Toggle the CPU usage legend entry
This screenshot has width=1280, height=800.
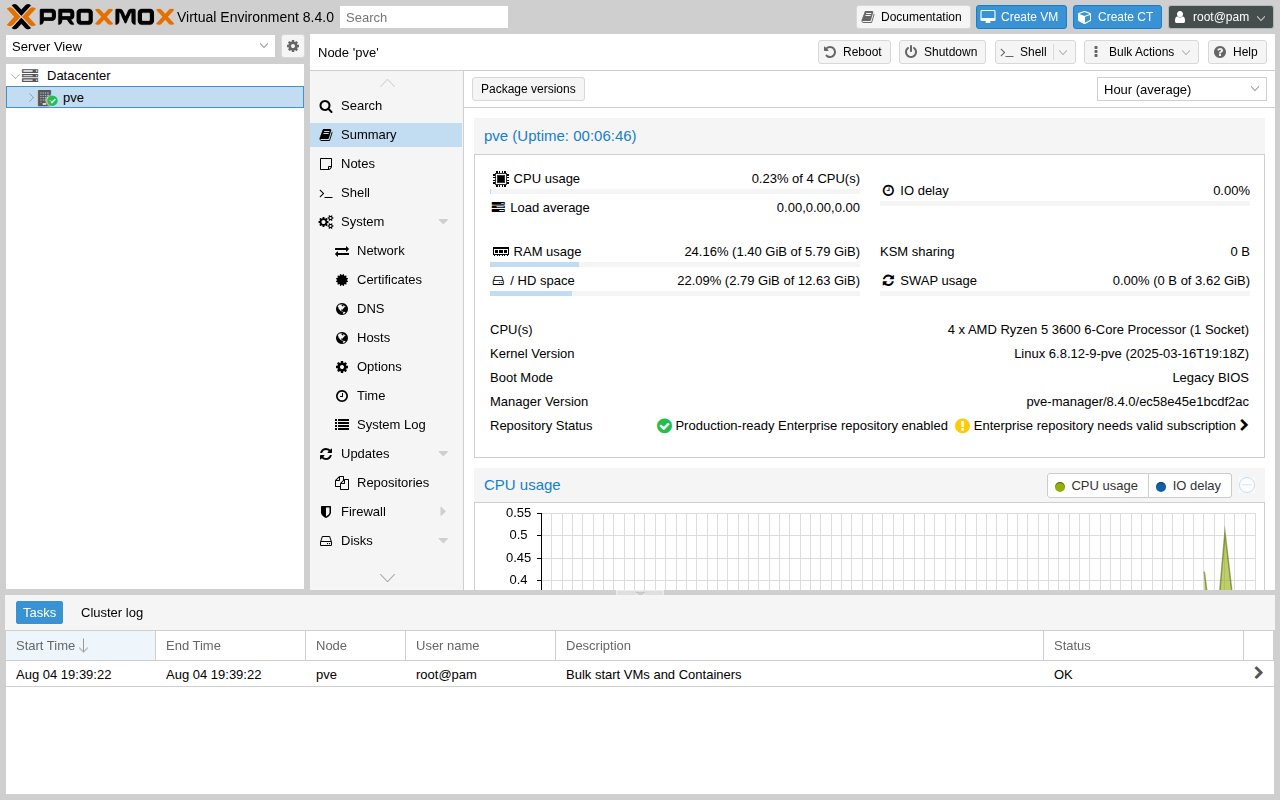click(1097, 486)
